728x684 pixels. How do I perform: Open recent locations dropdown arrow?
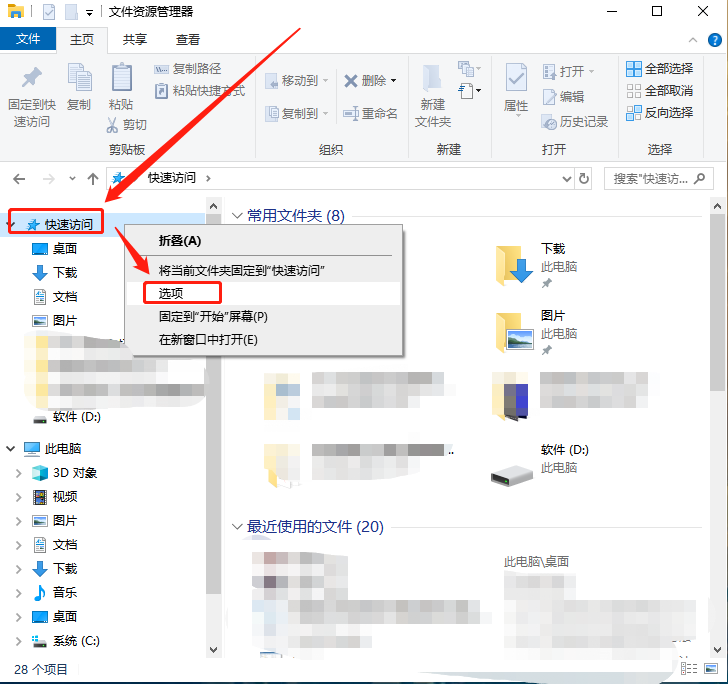[x=72, y=178]
